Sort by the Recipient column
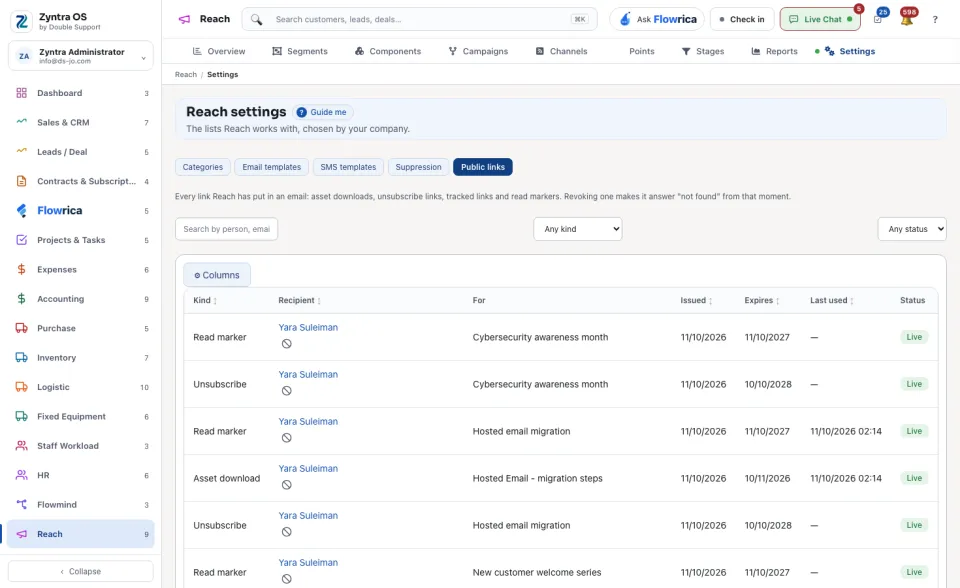The image size is (960, 588). [x=299, y=301]
